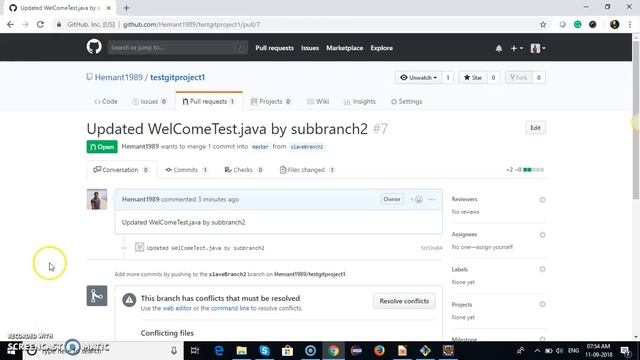
Task: Open File Explorer from the taskbar
Action: click(242, 351)
